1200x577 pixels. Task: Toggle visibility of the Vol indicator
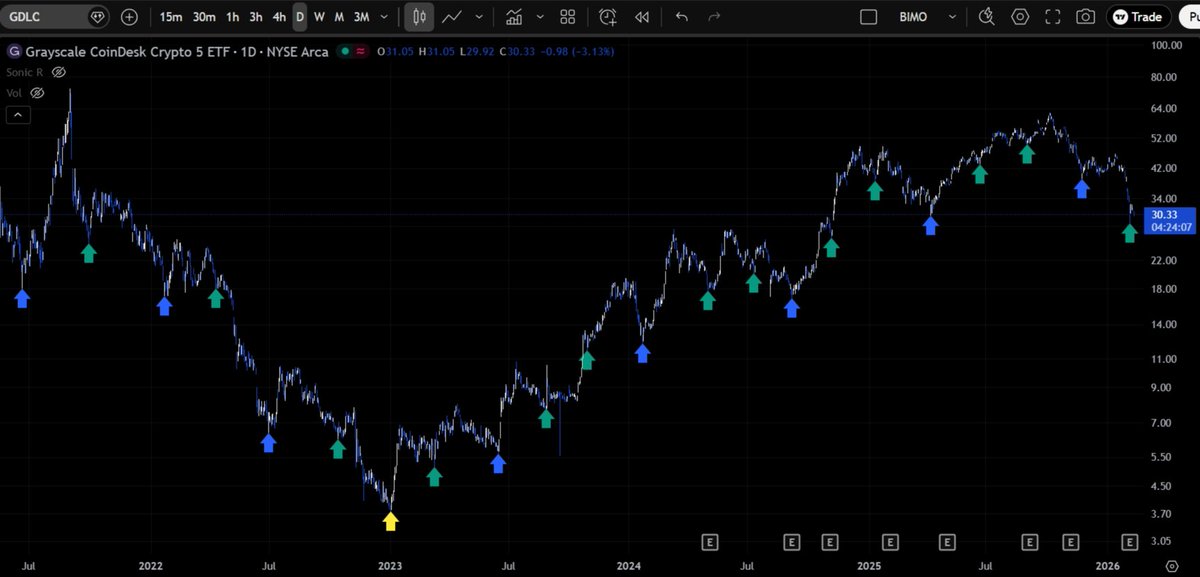(38, 92)
